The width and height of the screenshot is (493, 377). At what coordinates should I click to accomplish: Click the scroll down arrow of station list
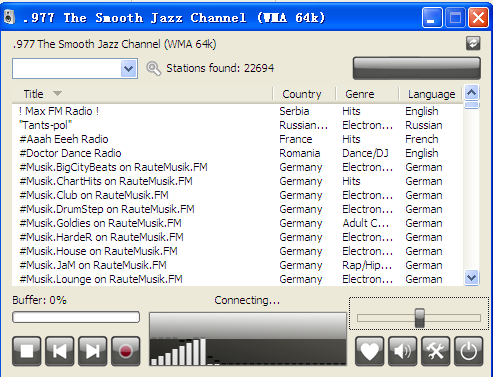[471, 277]
